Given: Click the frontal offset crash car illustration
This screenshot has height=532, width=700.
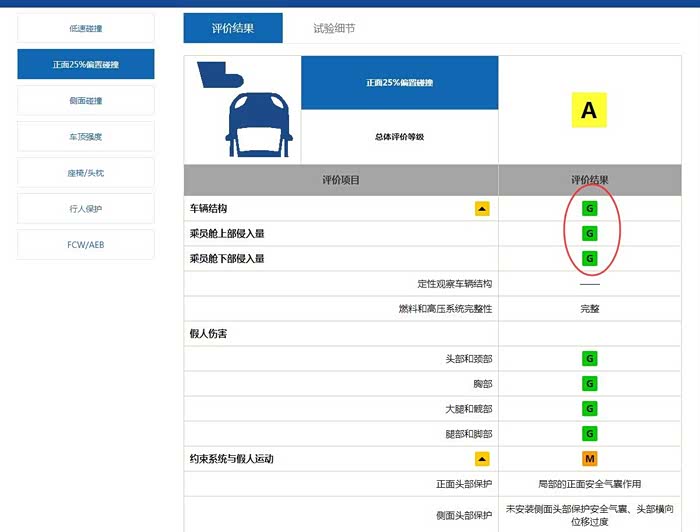Looking at the screenshot, I should click(x=243, y=110).
